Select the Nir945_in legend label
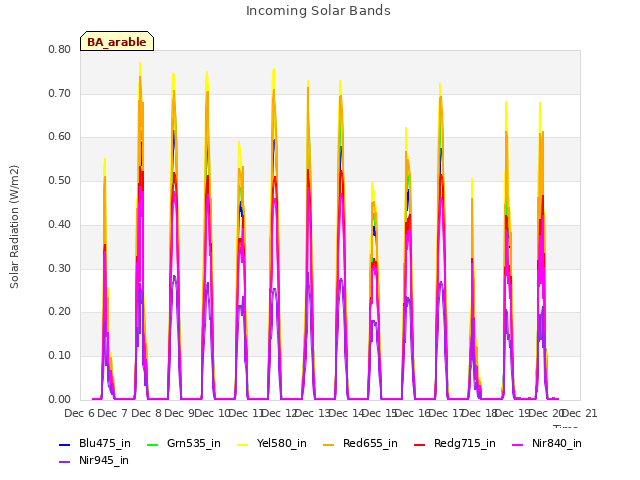The width and height of the screenshot is (640, 480). (x=104, y=460)
